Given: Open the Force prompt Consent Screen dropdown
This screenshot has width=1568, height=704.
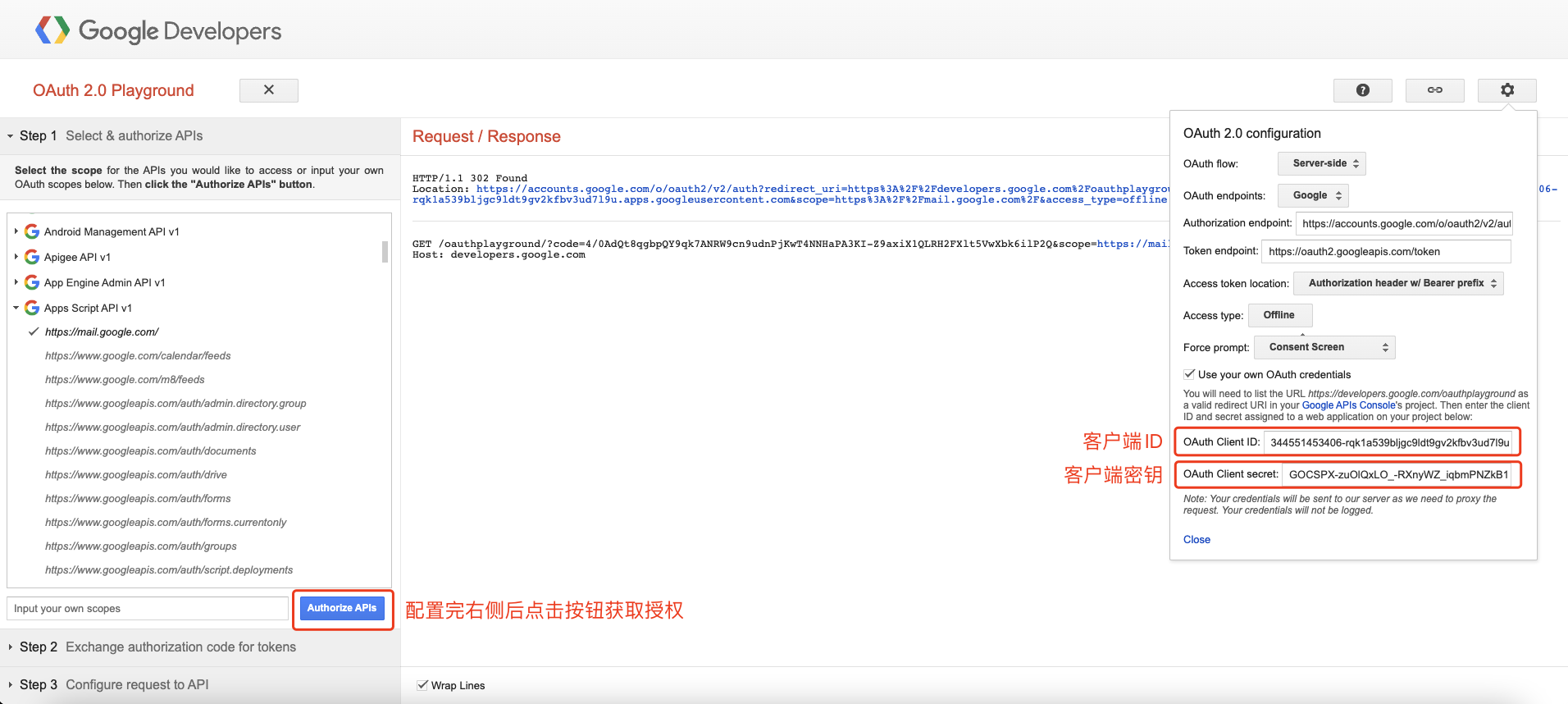Looking at the screenshot, I should click(x=1324, y=347).
